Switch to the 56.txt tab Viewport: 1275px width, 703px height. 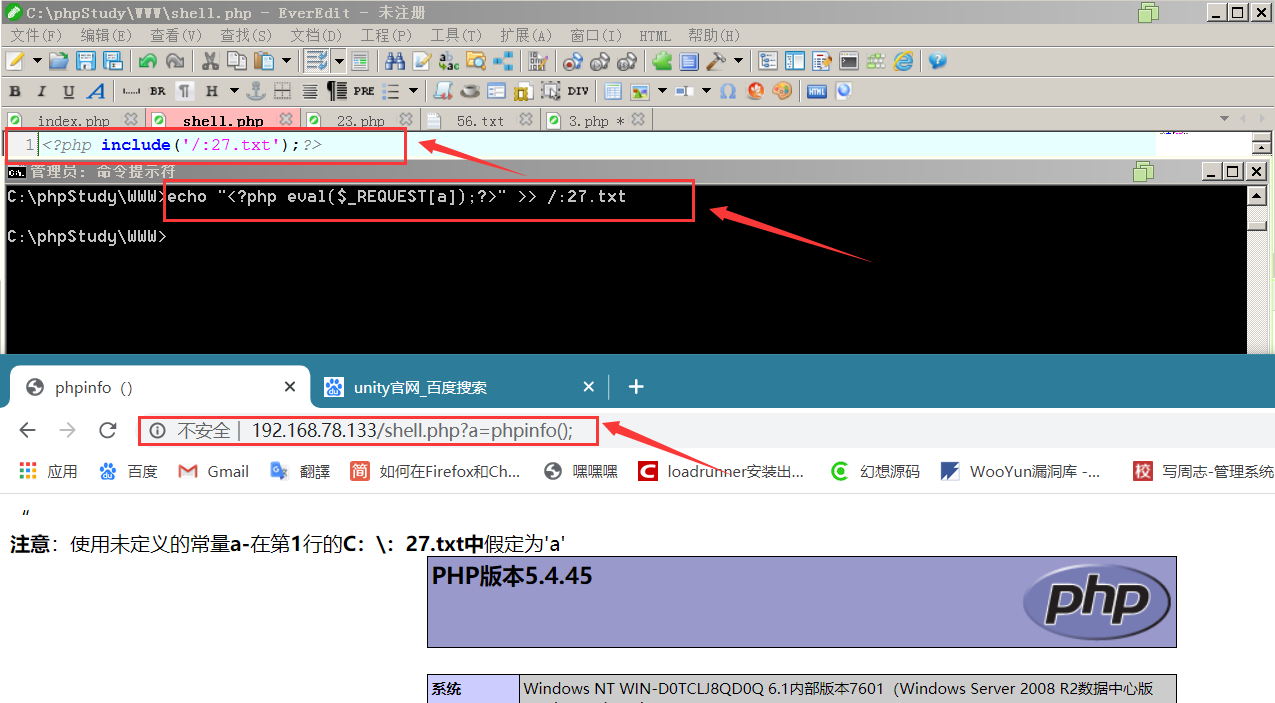pos(480,121)
